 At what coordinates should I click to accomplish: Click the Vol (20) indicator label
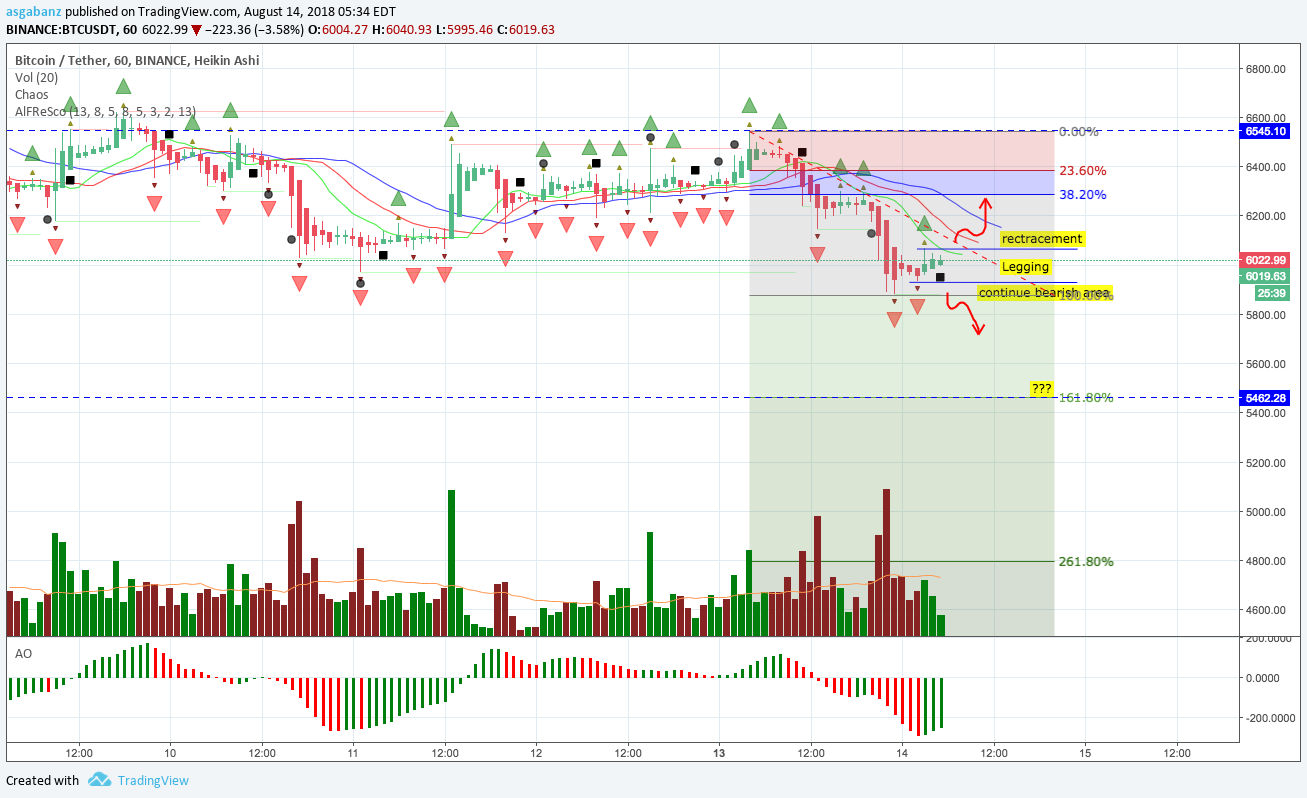coord(37,78)
